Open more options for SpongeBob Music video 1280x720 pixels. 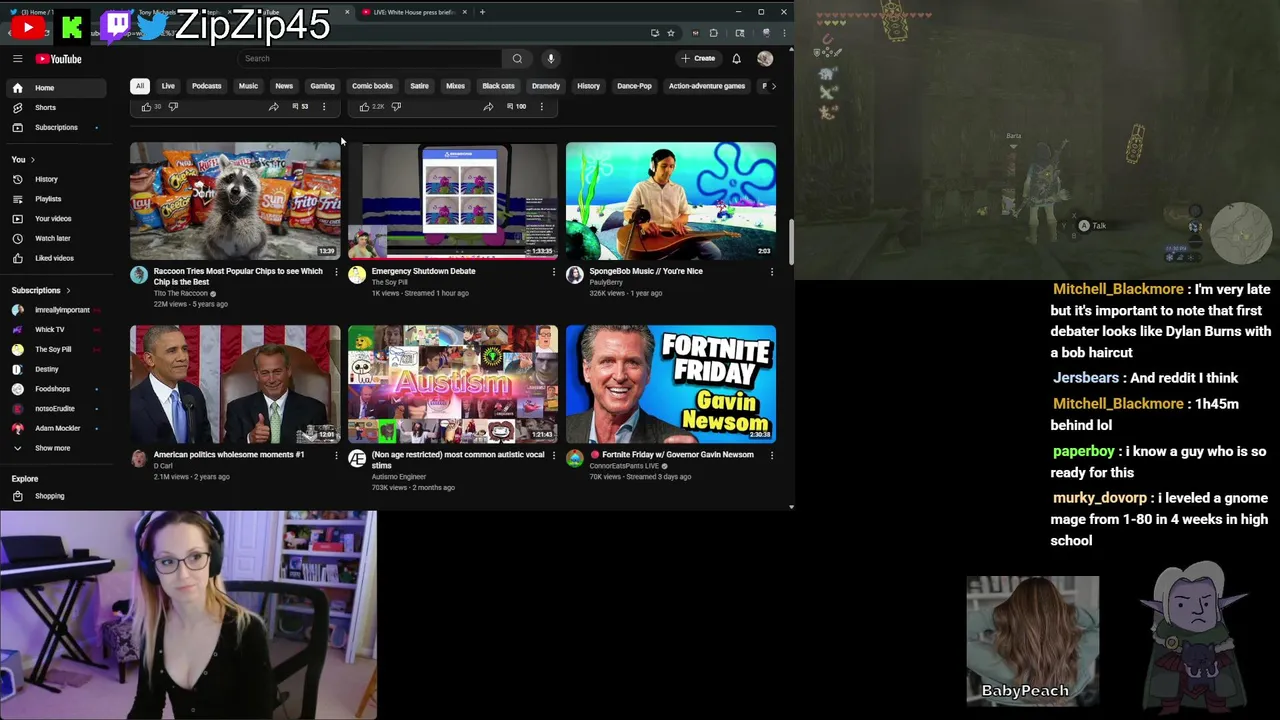(772, 272)
